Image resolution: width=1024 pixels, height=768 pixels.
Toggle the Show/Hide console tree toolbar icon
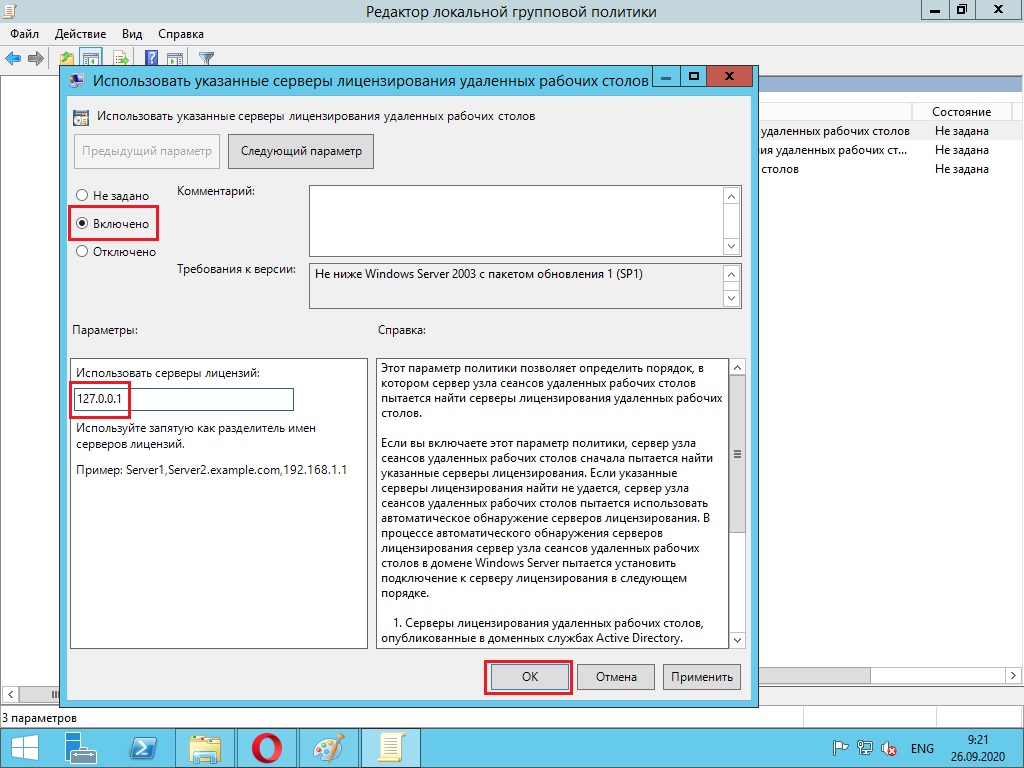point(91,58)
